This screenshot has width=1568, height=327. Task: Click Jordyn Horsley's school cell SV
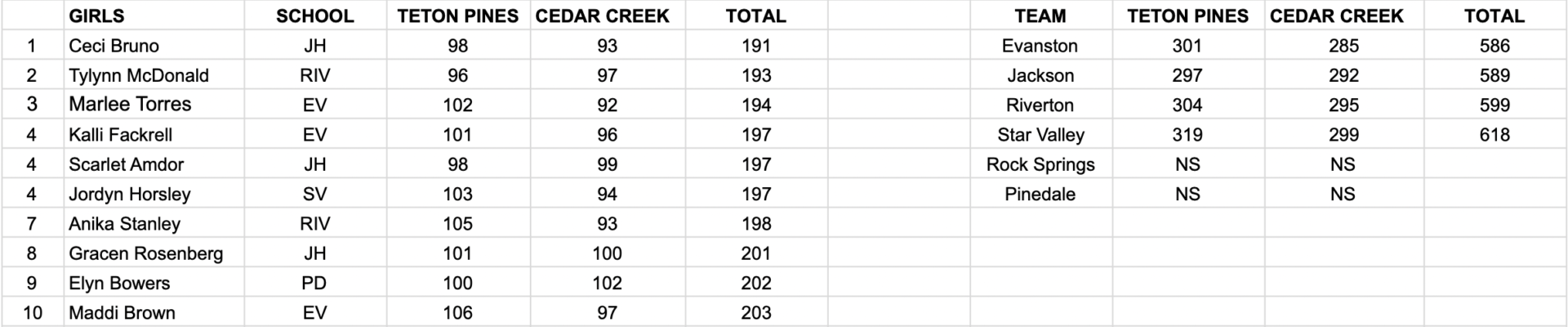pos(314,194)
